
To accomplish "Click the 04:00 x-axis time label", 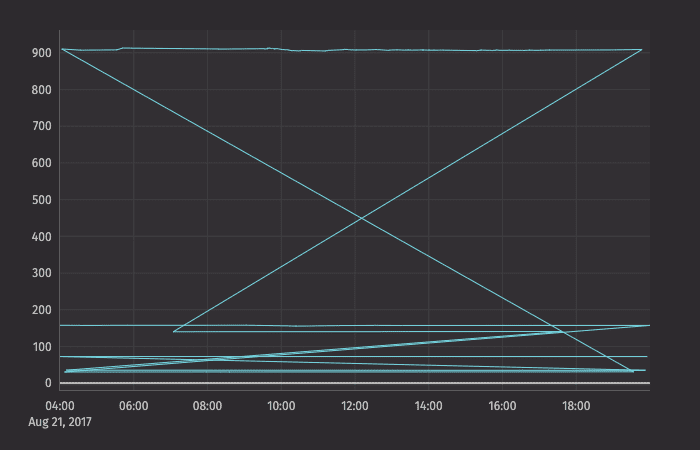I will 60,406.
